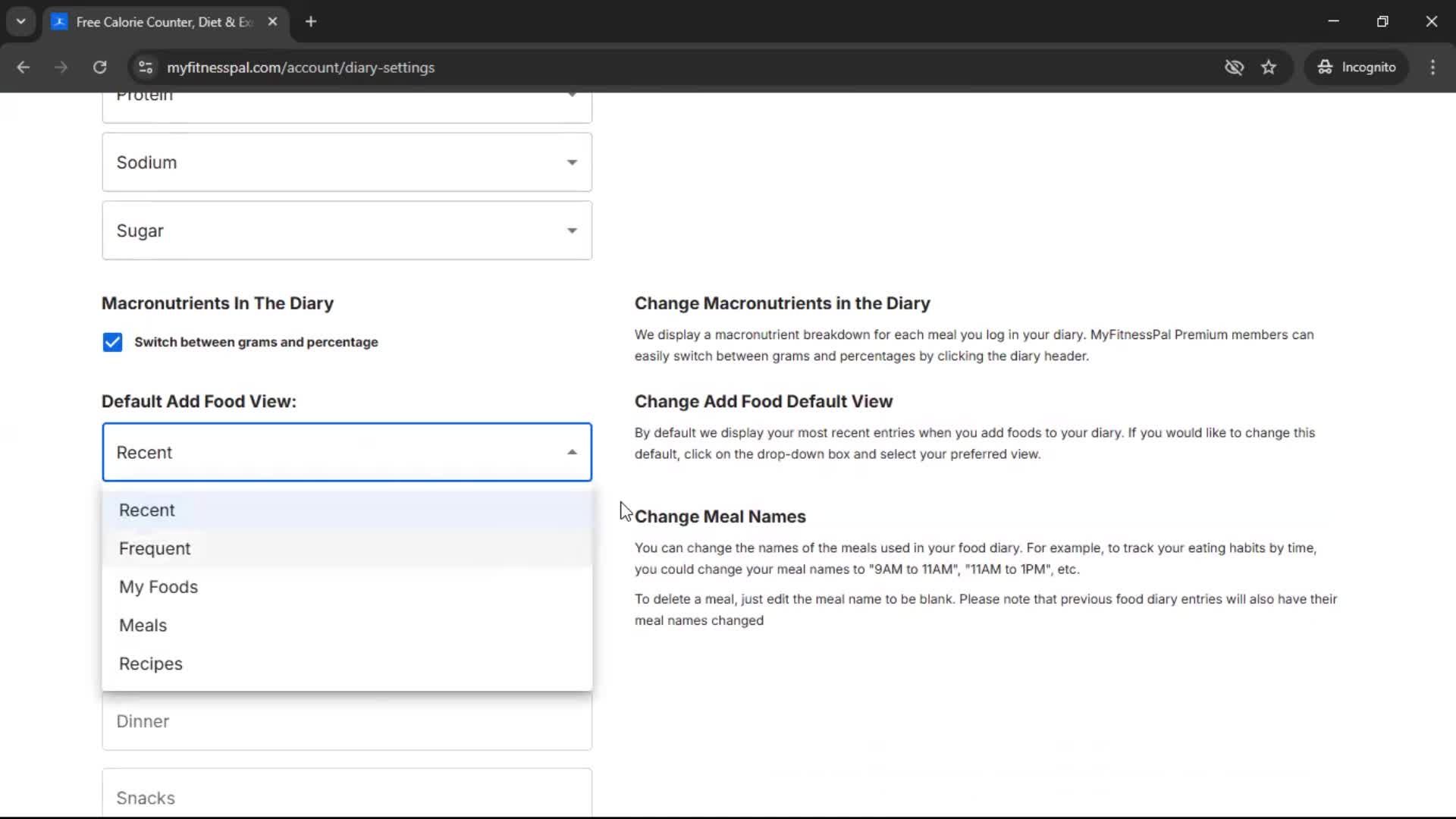The image size is (1456, 819).
Task: Go back to the previous page
Action: click(23, 67)
